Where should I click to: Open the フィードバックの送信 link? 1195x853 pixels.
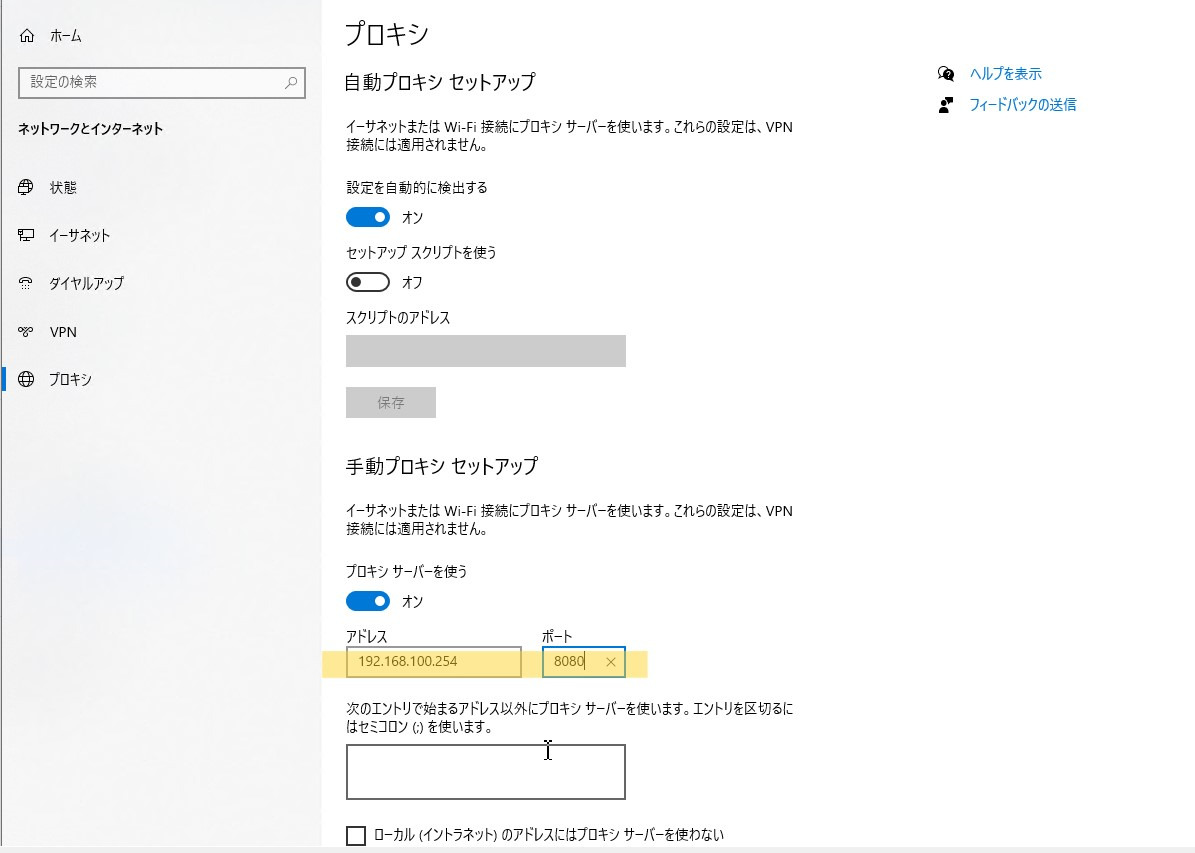(1023, 105)
